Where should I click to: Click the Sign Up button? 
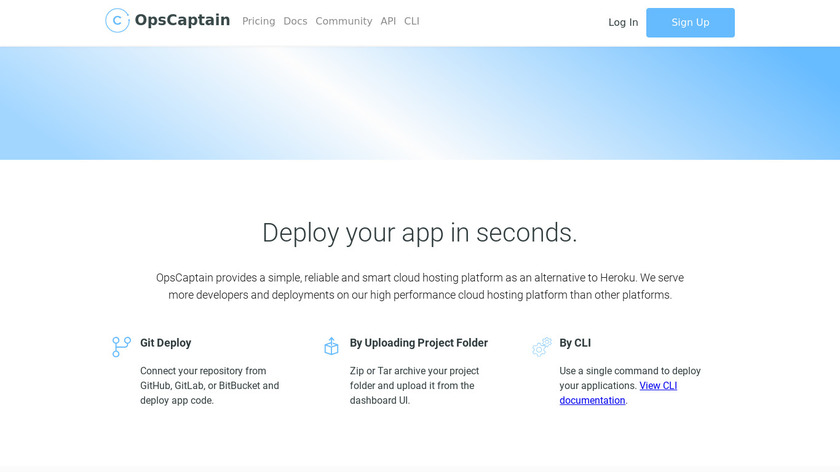[x=690, y=23]
